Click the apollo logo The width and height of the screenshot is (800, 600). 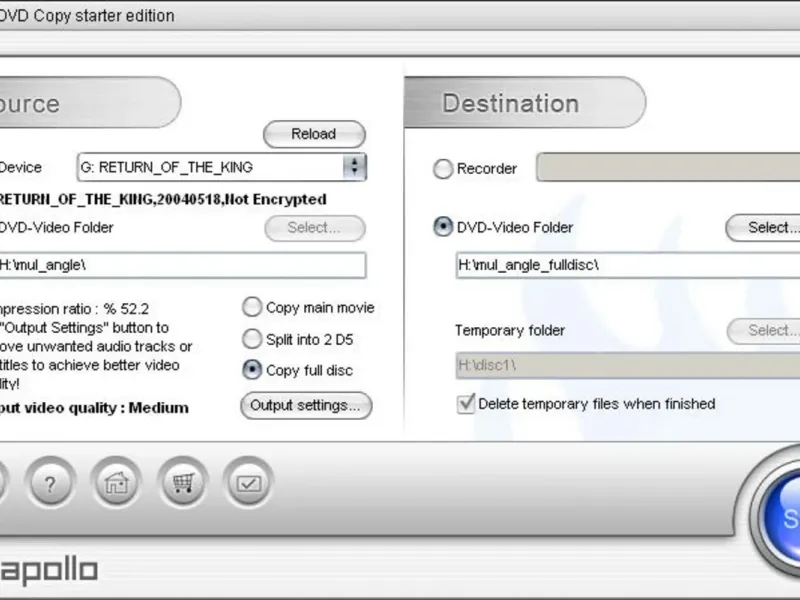(48, 571)
